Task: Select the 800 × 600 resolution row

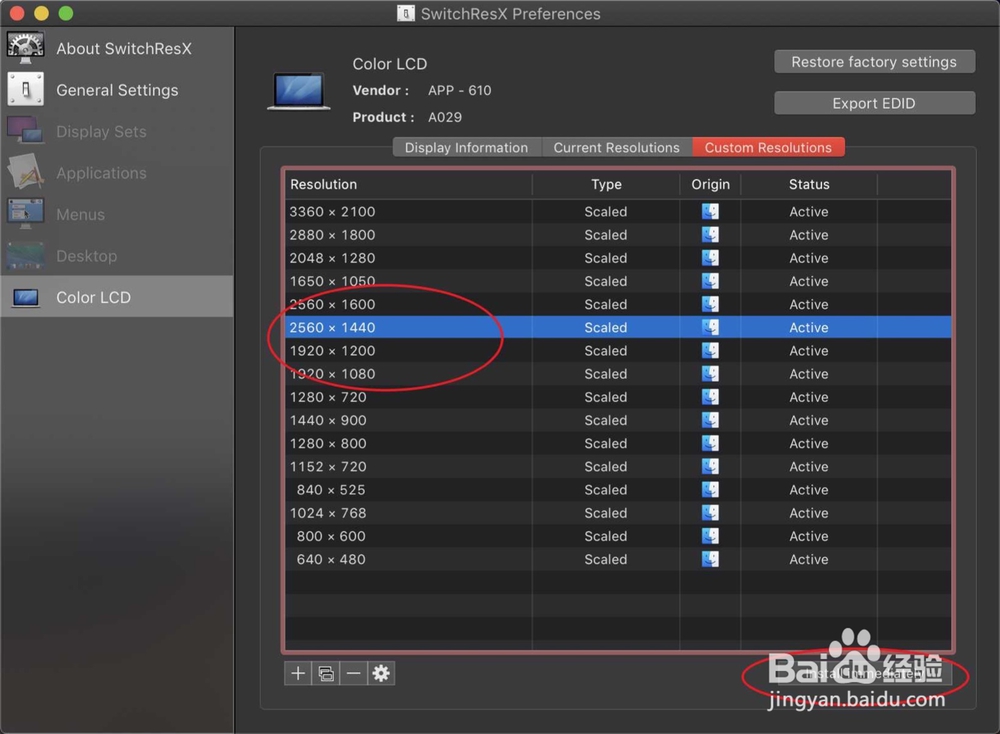Action: point(618,536)
